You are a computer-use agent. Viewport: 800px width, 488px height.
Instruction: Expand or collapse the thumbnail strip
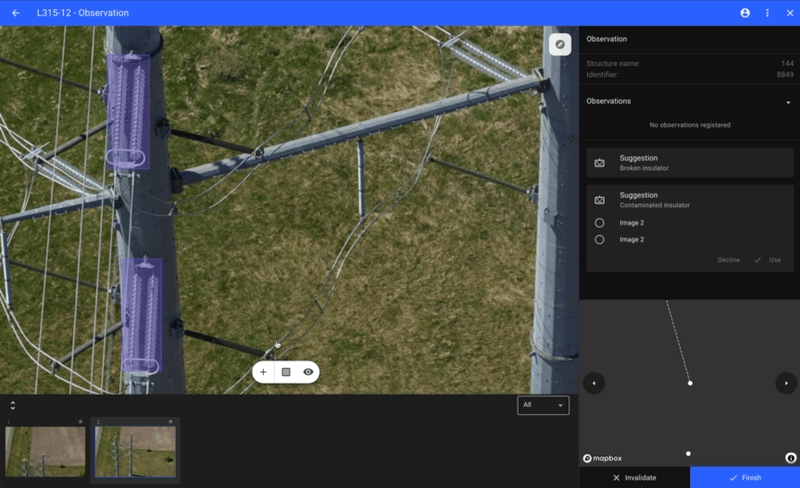[x=12, y=405]
